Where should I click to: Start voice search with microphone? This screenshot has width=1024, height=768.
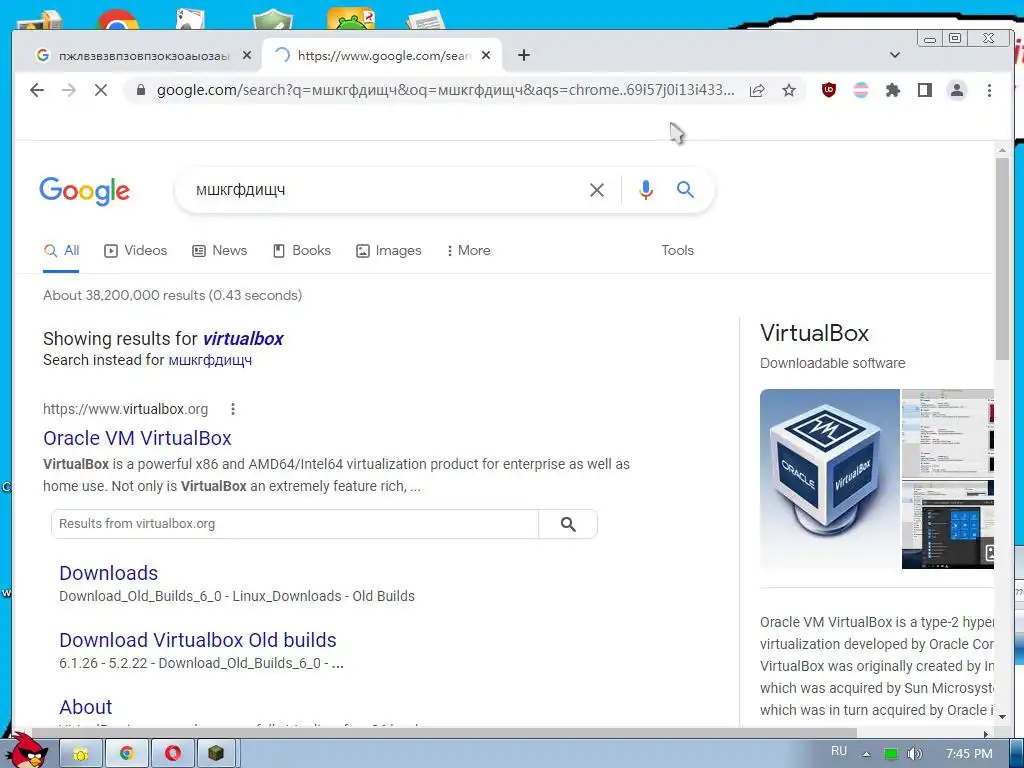[x=646, y=190]
